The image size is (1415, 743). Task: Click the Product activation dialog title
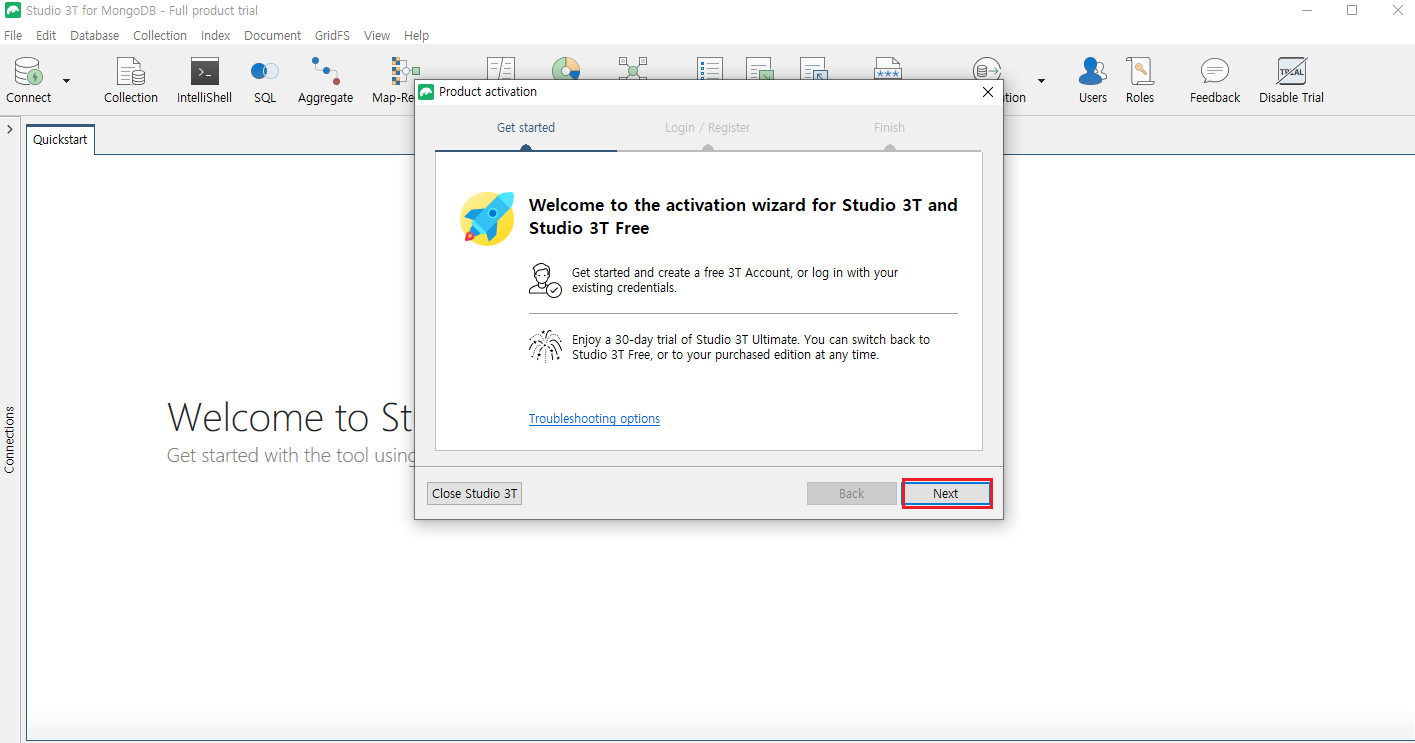(488, 92)
